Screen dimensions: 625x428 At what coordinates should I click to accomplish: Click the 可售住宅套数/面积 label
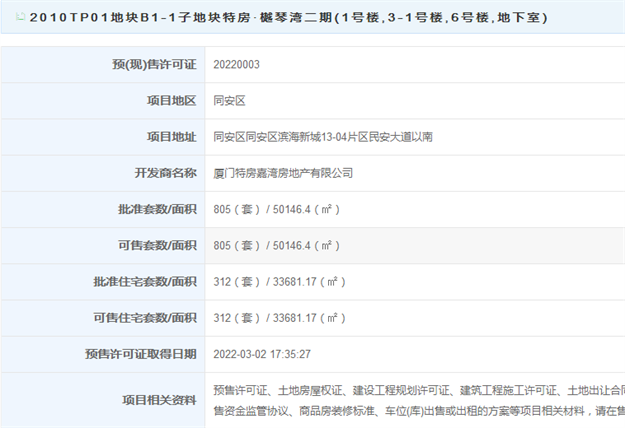coord(145,318)
